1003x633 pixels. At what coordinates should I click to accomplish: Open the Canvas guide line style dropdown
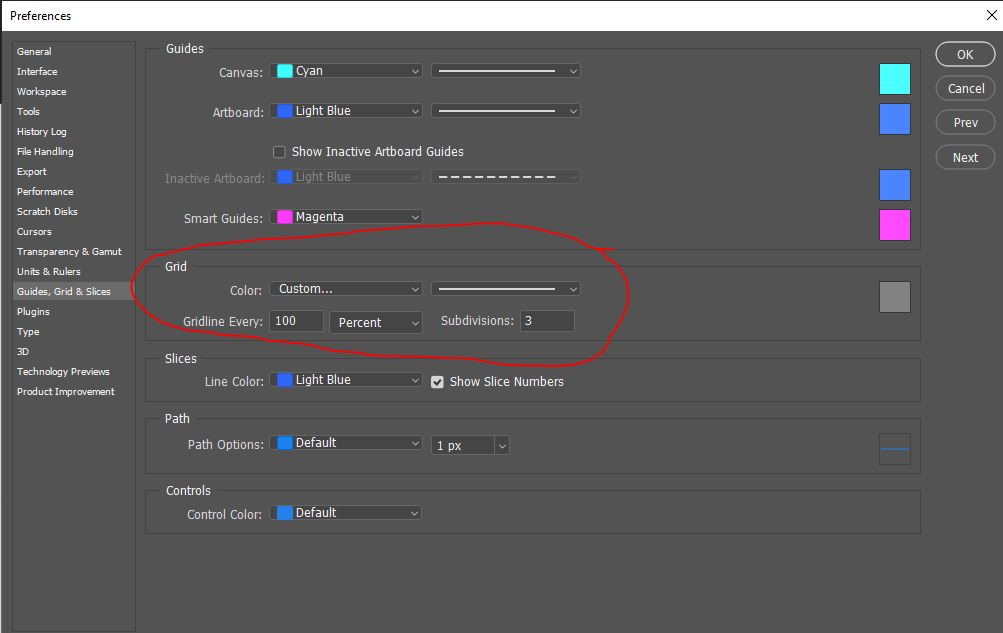505,70
